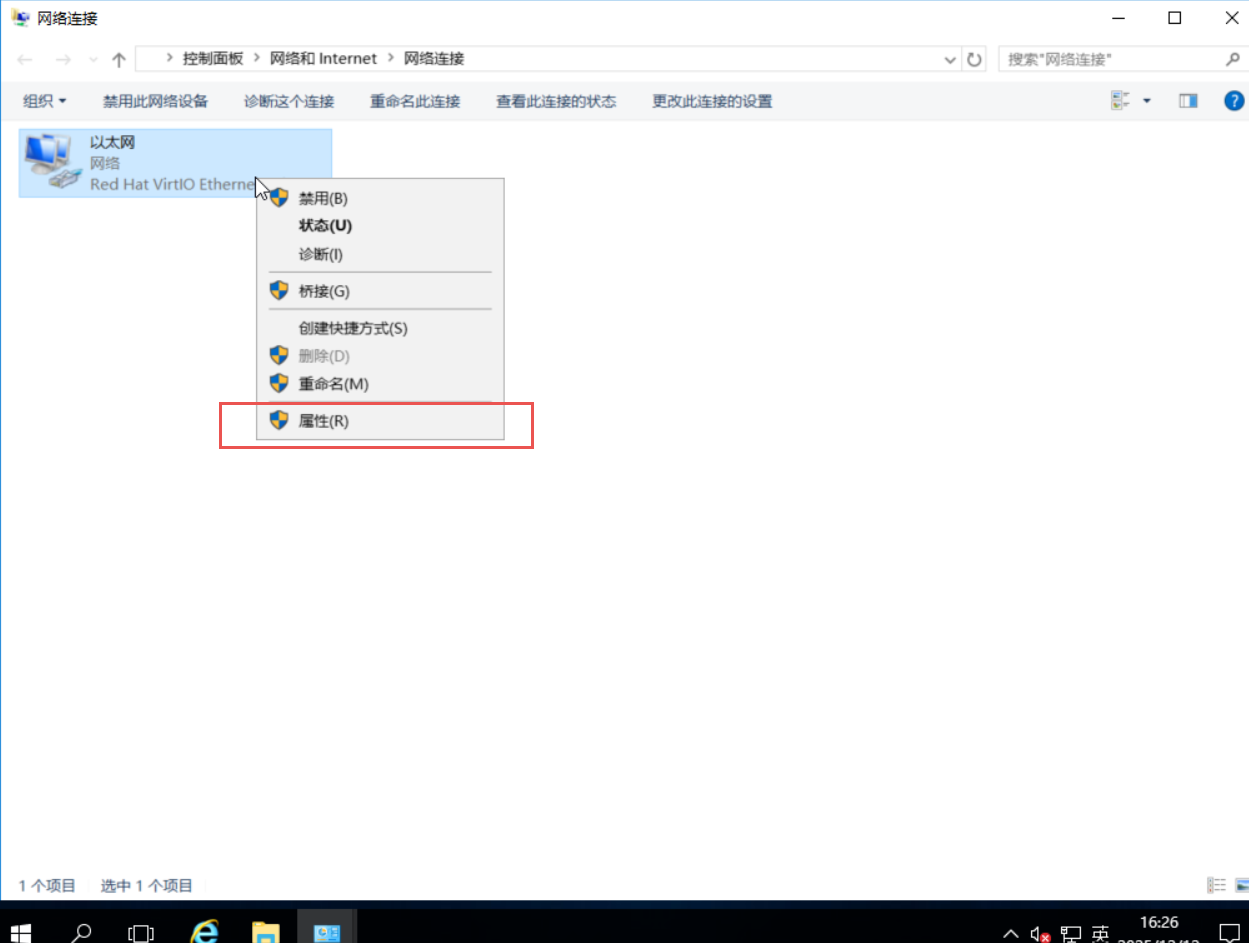
Task: Click 重命名(M) in the context menu
Action: (380, 384)
